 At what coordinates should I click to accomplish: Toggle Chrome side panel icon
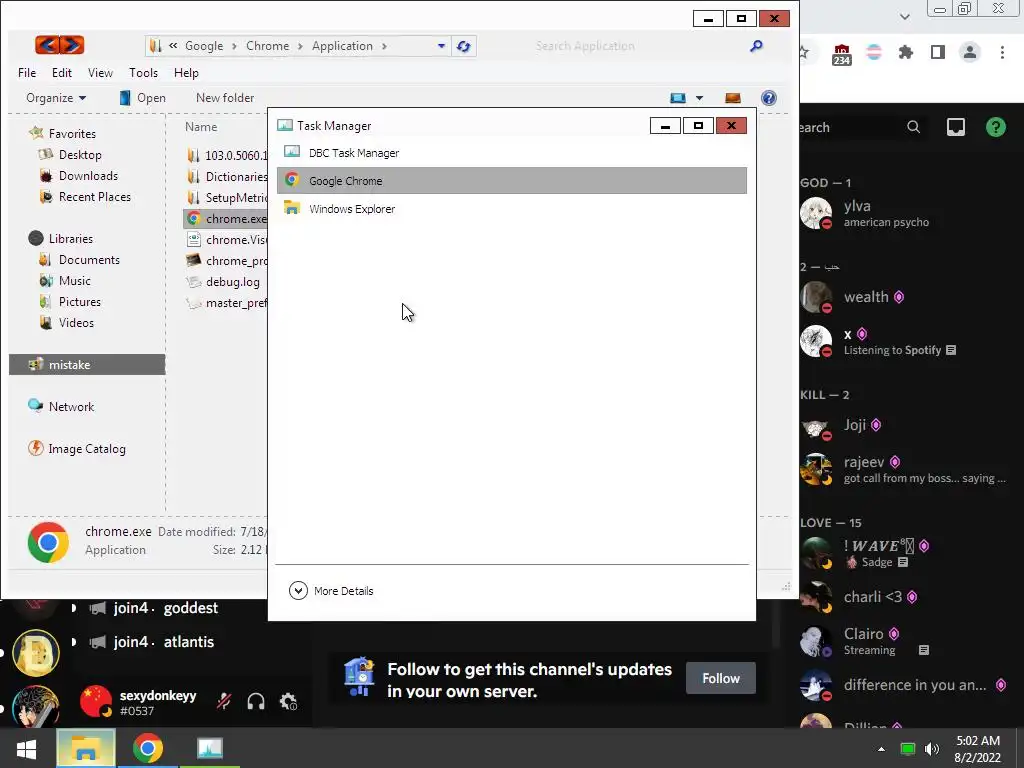pos(938,52)
